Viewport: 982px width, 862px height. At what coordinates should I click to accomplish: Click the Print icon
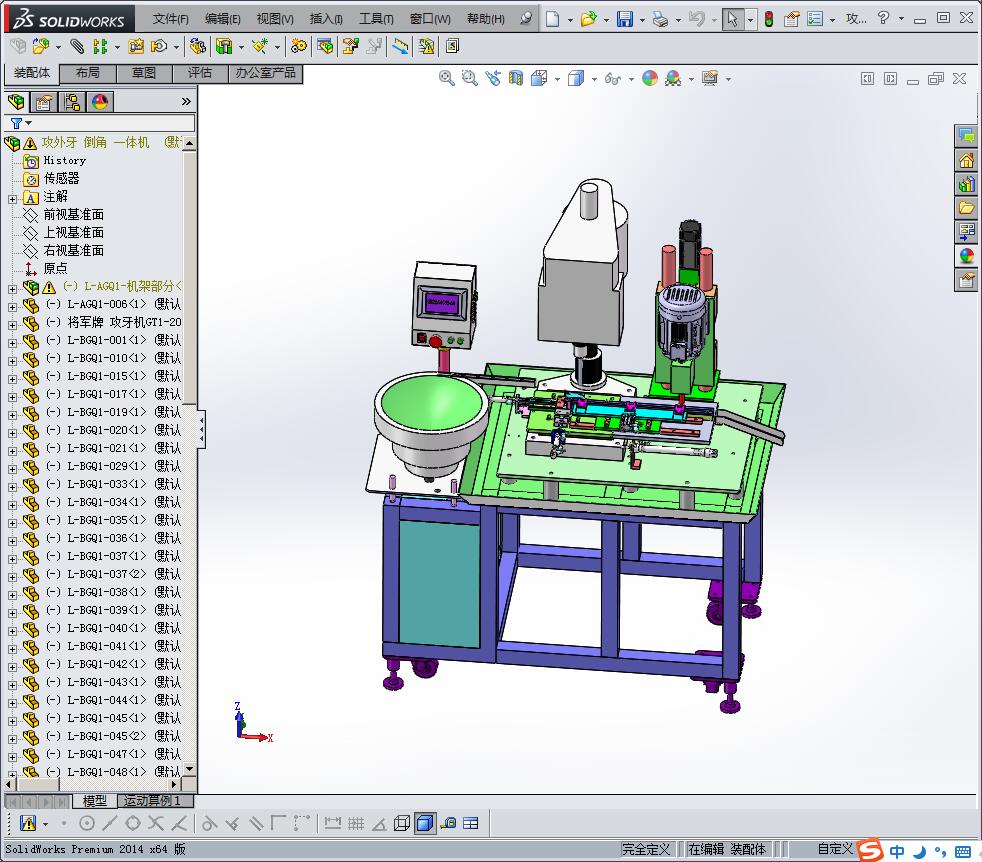[x=660, y=19]
